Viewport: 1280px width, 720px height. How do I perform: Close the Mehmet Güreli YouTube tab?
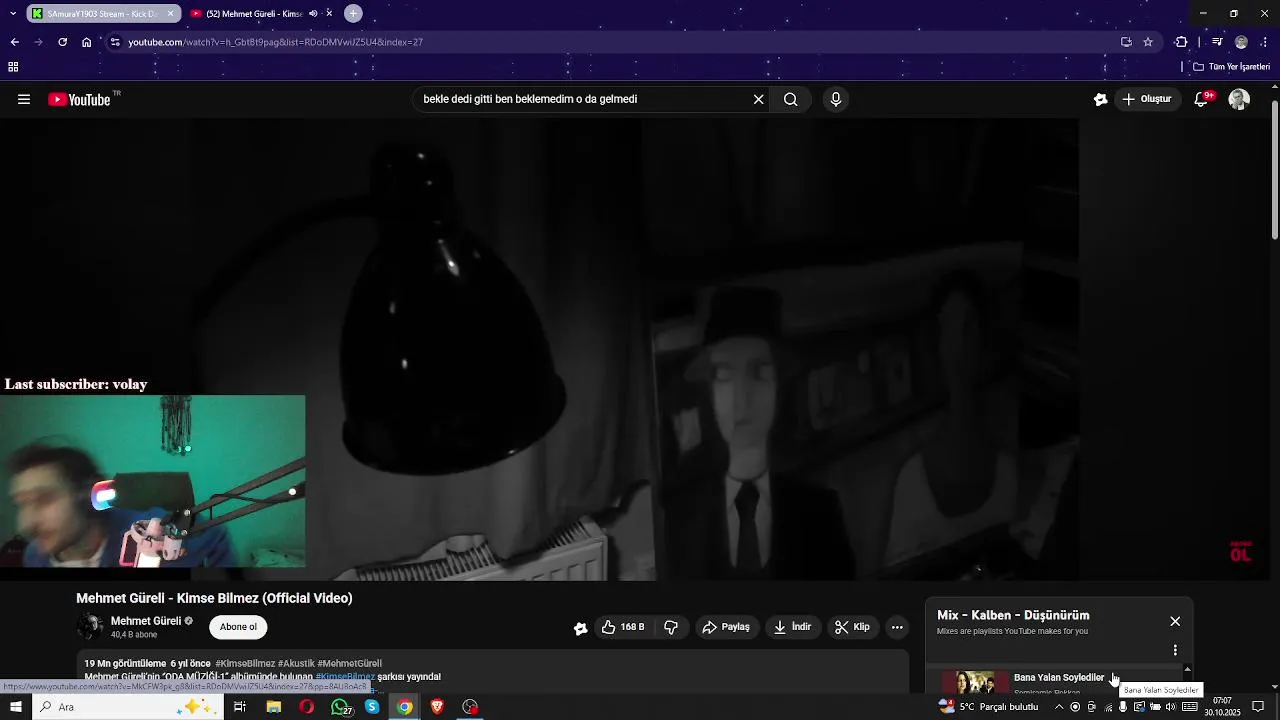329,14
